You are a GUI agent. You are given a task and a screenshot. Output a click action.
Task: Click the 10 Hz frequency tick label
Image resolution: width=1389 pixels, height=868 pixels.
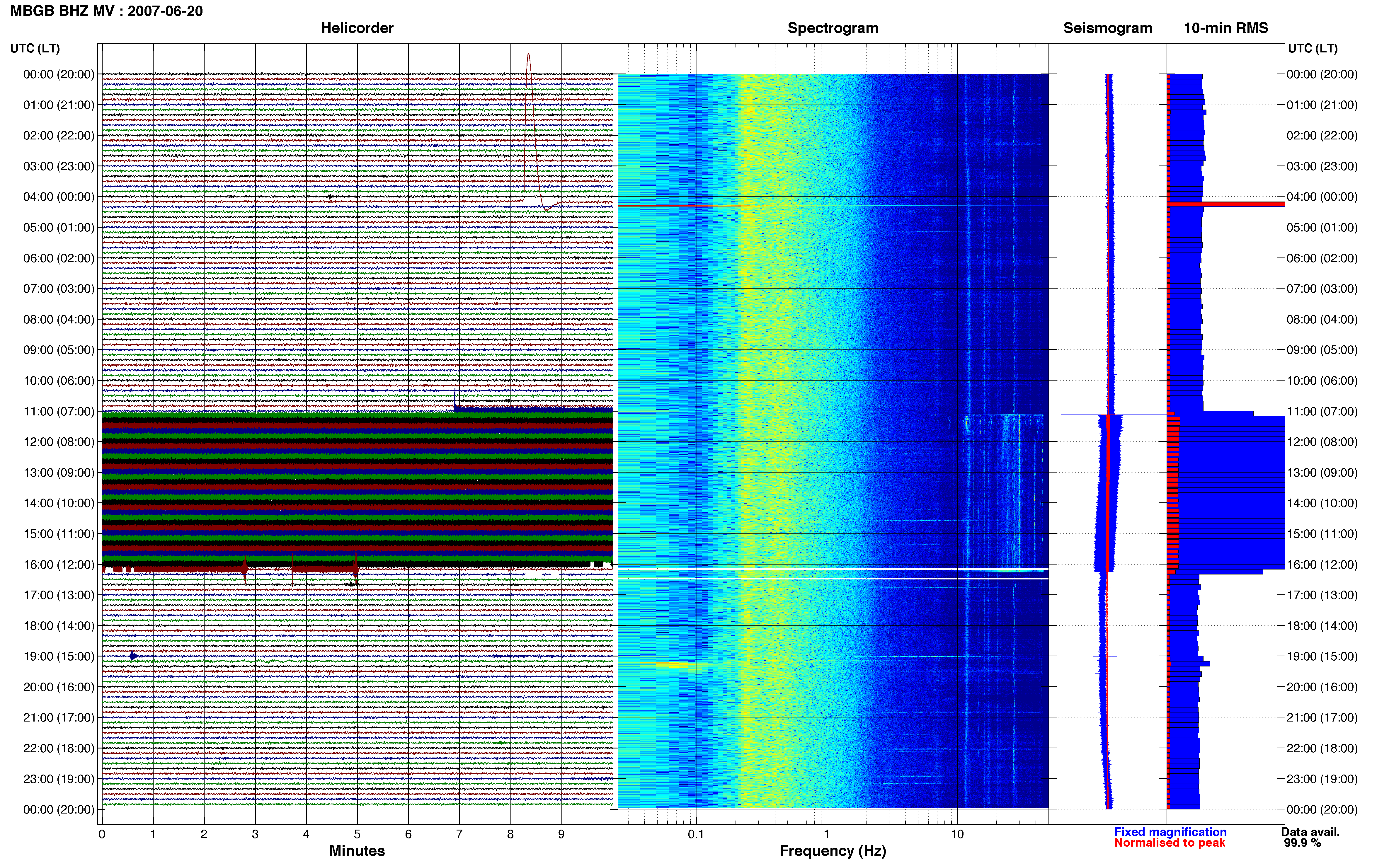coord(957,834)
